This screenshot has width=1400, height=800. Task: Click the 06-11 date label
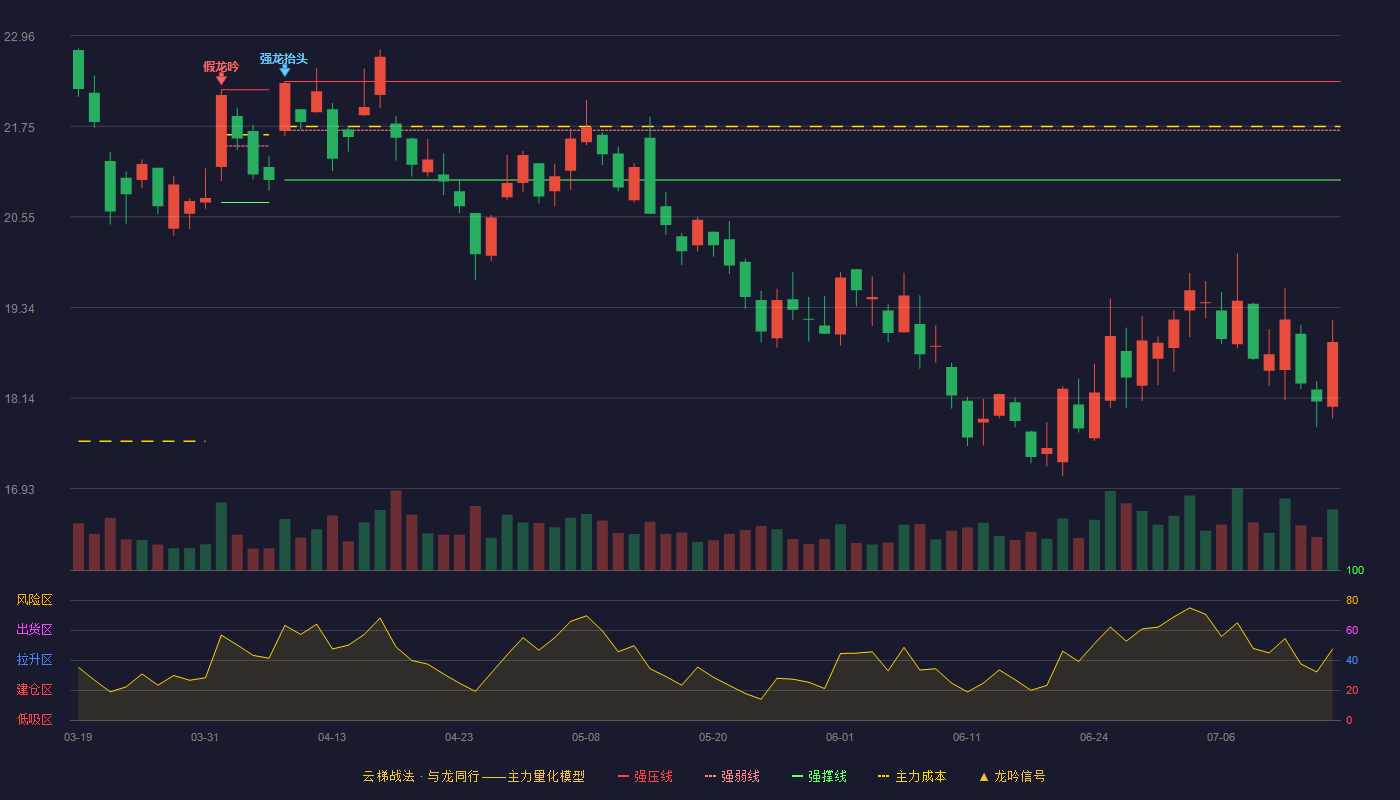pyautogui.click(x=967, y=737)
